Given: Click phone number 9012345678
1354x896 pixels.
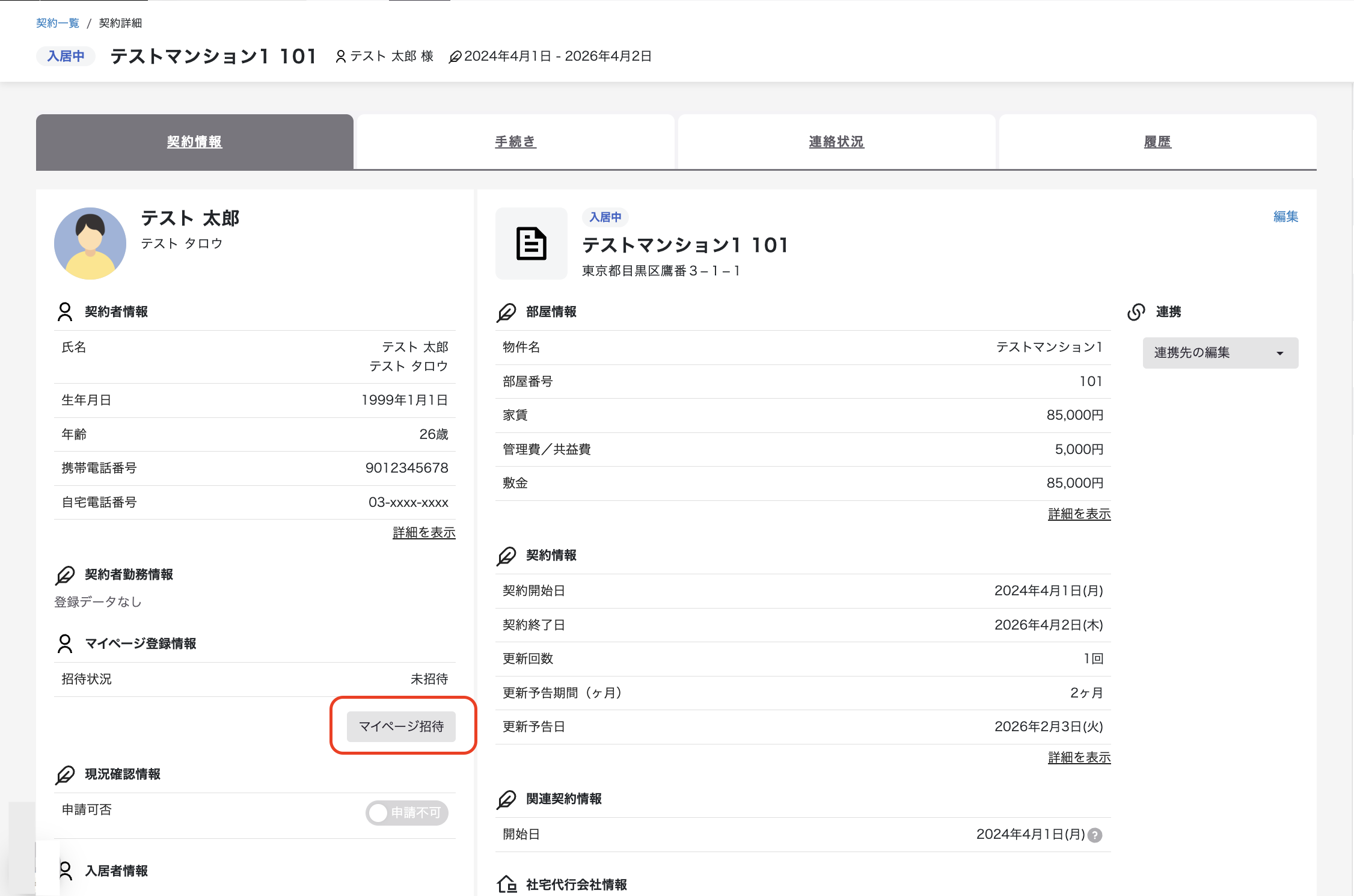Looking at the screenshot, I should pos(407,468).
